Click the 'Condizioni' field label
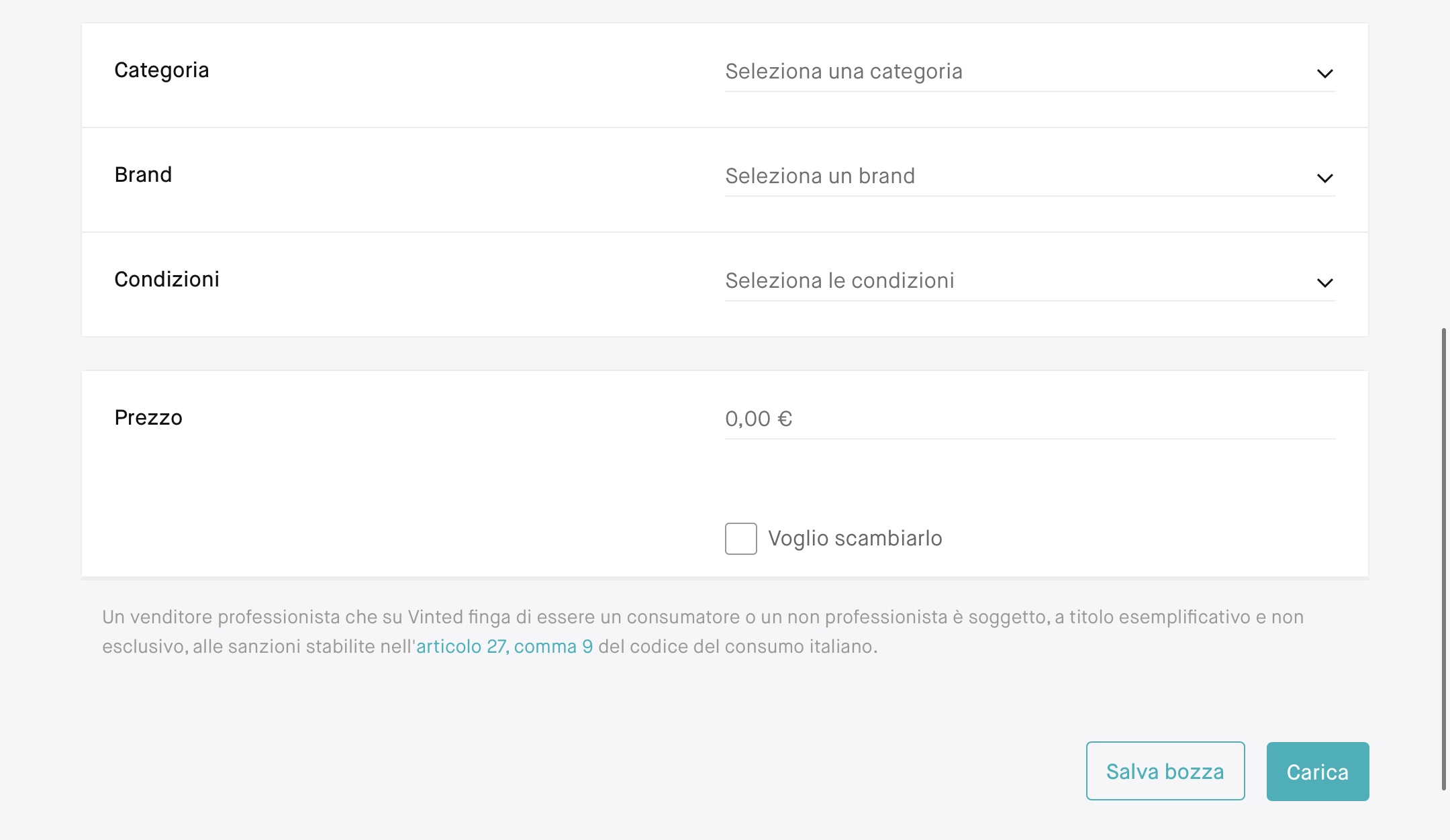1450x840 pixels. tap(166, 280)
